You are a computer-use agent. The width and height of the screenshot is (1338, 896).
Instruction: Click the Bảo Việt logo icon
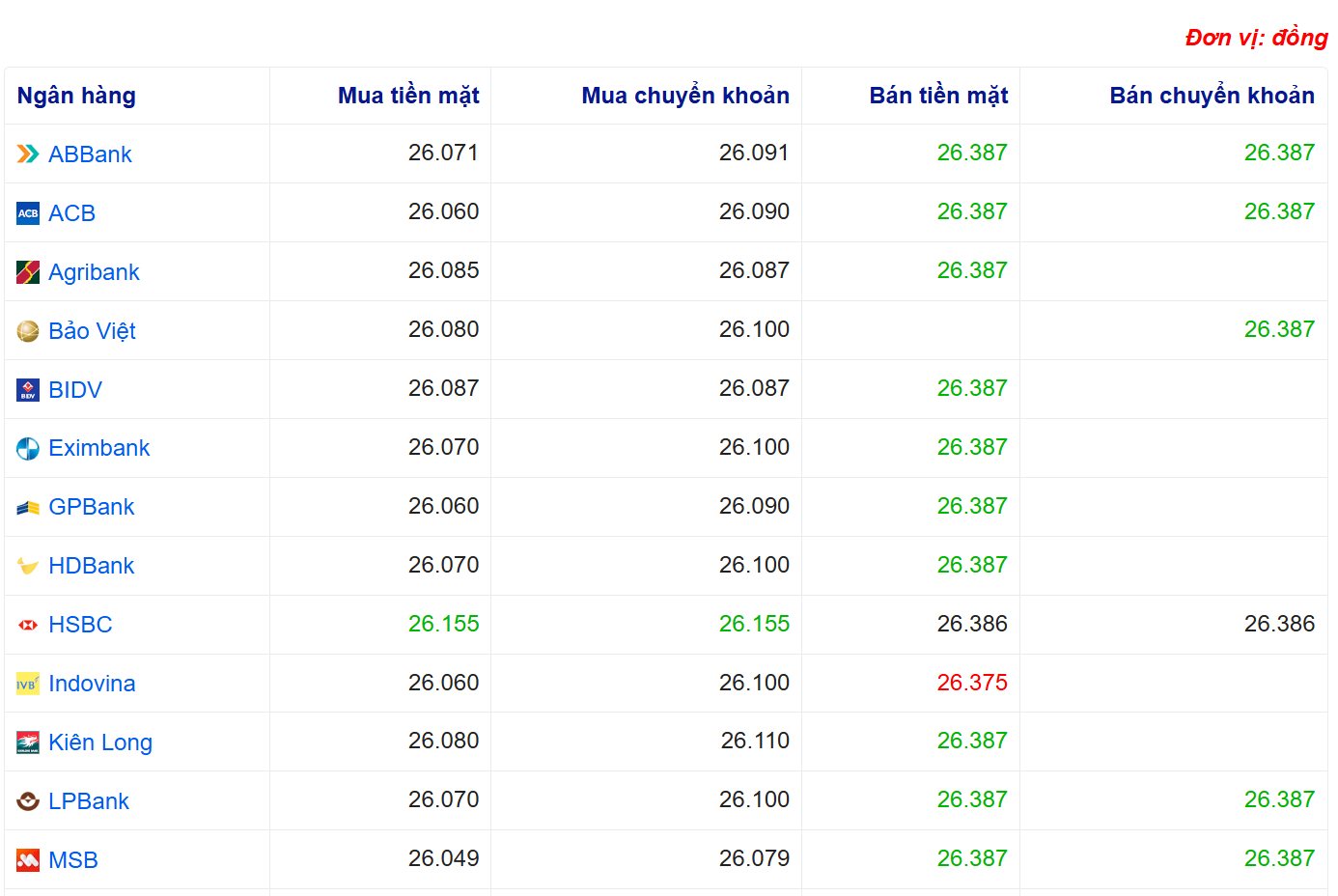point(28,331)
